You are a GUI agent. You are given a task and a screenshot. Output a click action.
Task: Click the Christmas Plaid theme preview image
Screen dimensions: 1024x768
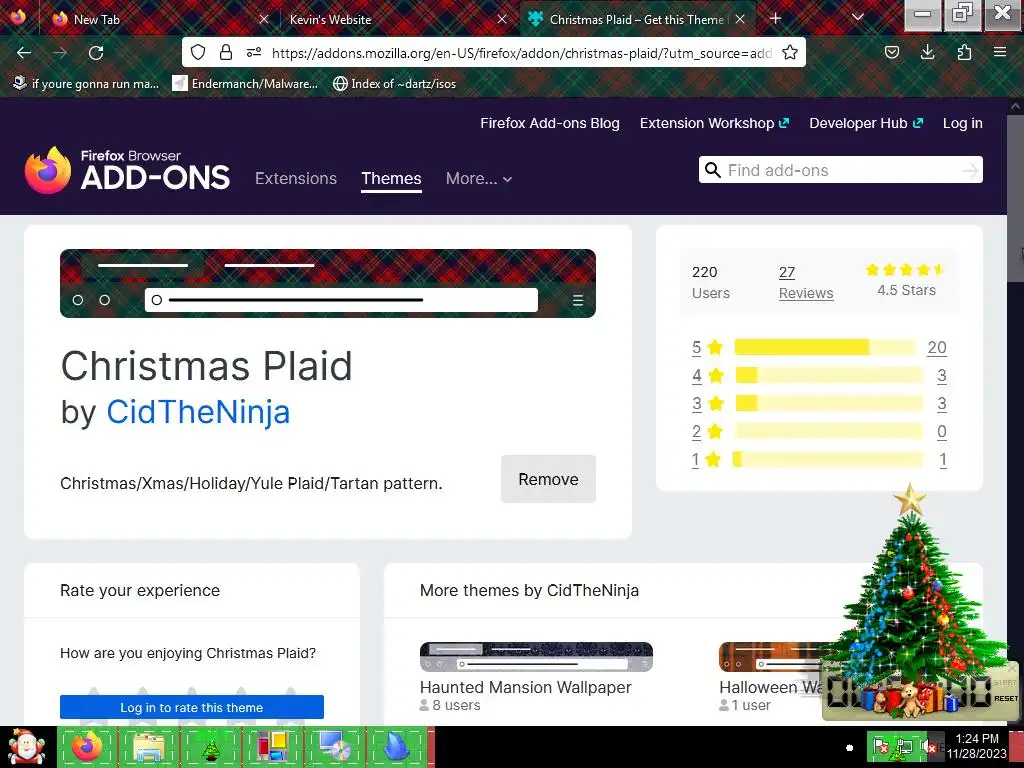click(x=328, y=283)
